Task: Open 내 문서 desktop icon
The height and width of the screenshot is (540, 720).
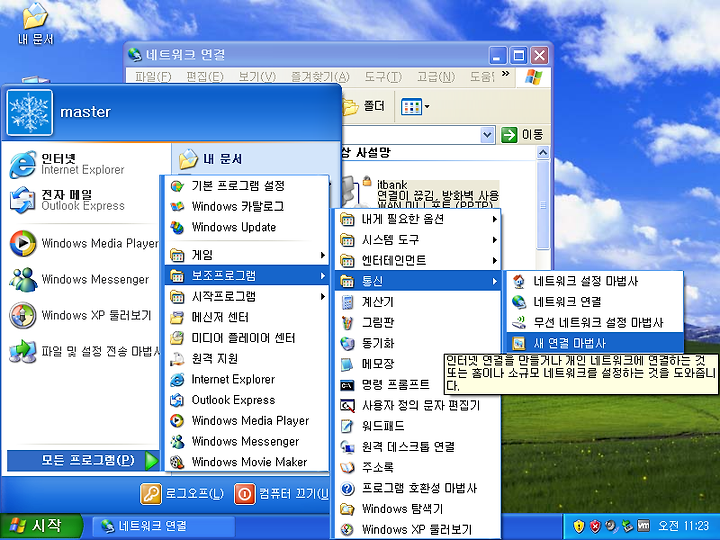Action: tap(35, 24)
